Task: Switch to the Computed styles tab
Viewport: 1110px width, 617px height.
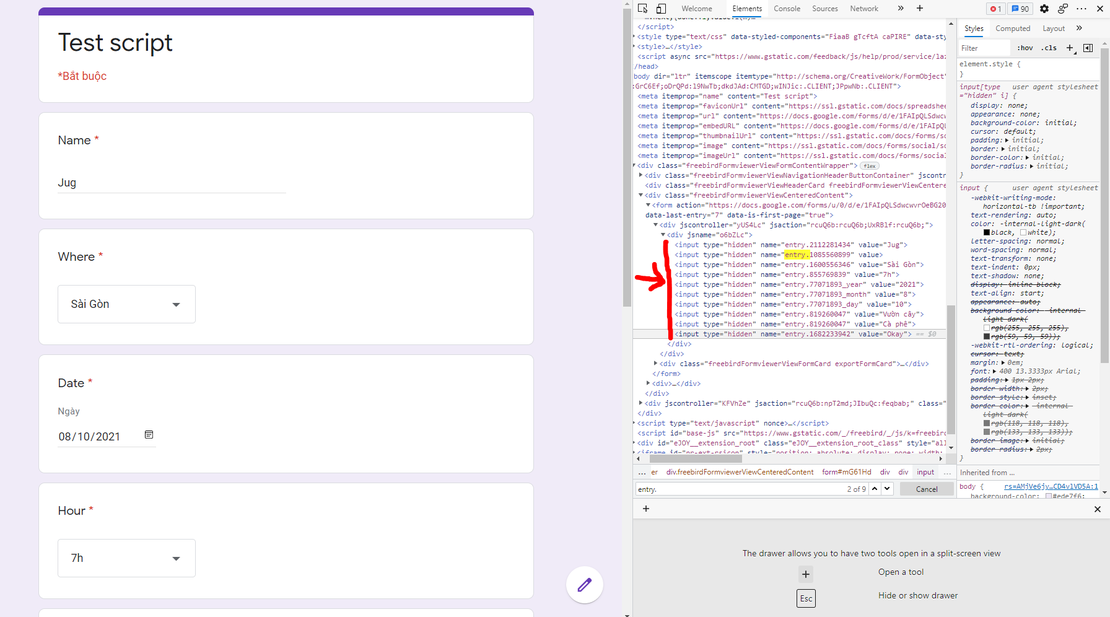Action: (x=1013, y=28)
